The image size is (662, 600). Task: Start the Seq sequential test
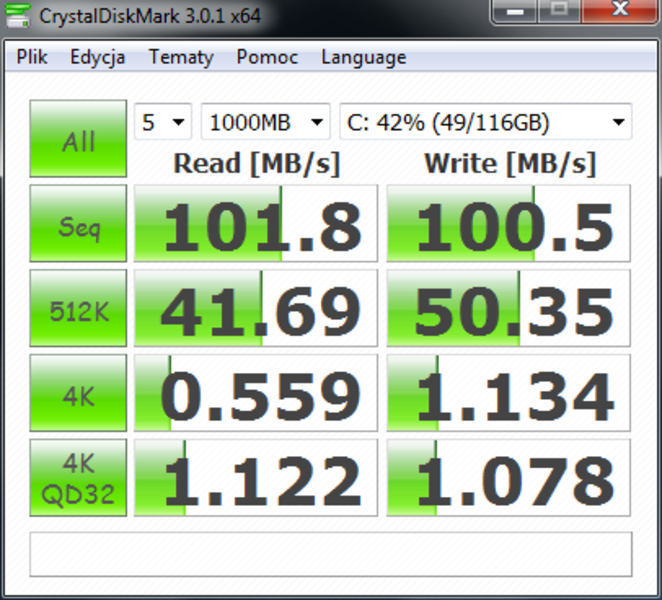(x=78, y=223)
